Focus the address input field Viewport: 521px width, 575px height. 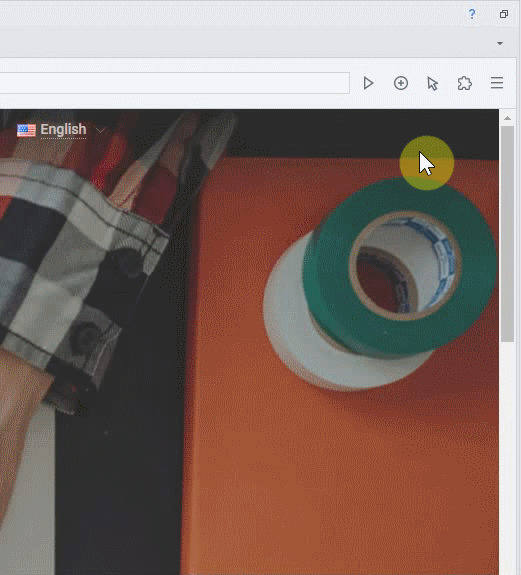174,83
